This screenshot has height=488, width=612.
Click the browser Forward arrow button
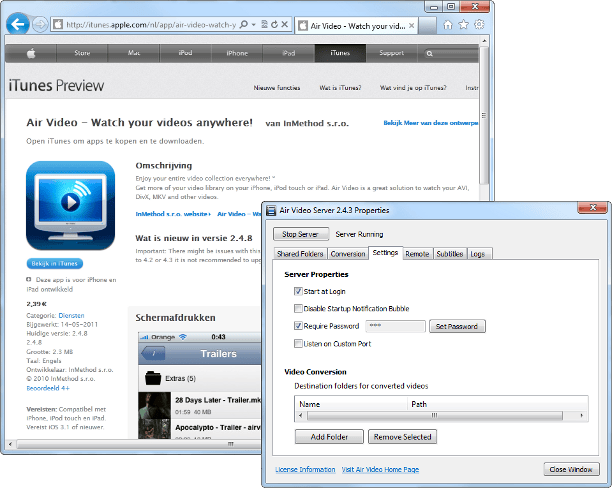click(x=39, y=25)
